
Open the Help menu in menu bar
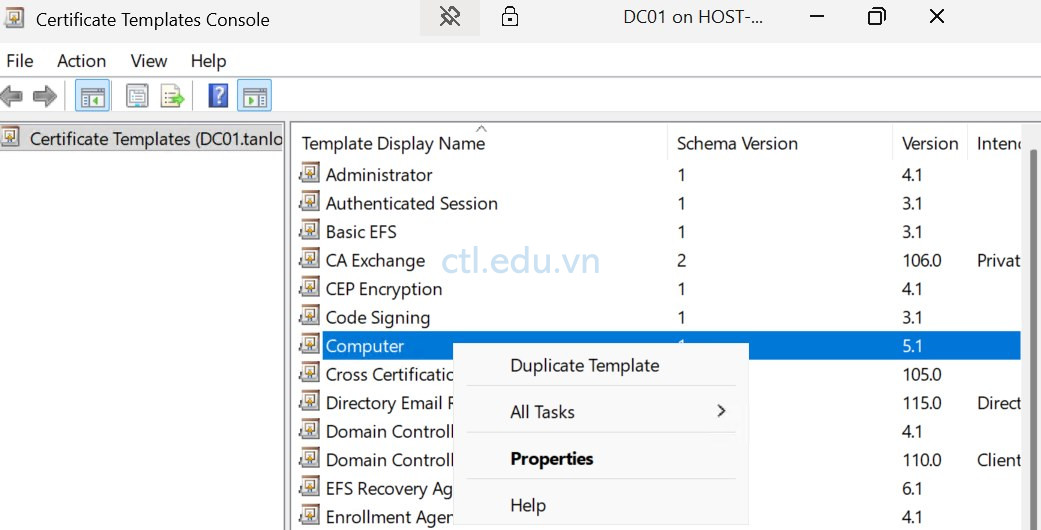click(208, 61)
